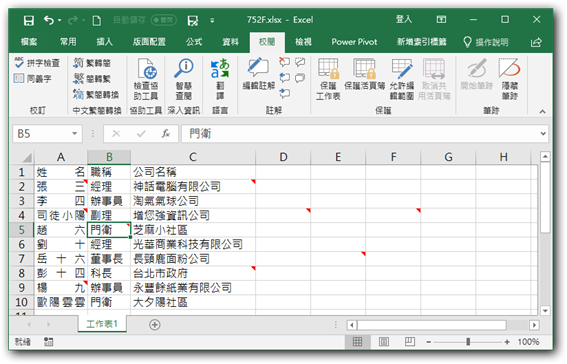Click the Select All corner triangle
Image resolution: width=567 pixels, height=364 pixels.
pyautogui.click(x=26, y=158)
